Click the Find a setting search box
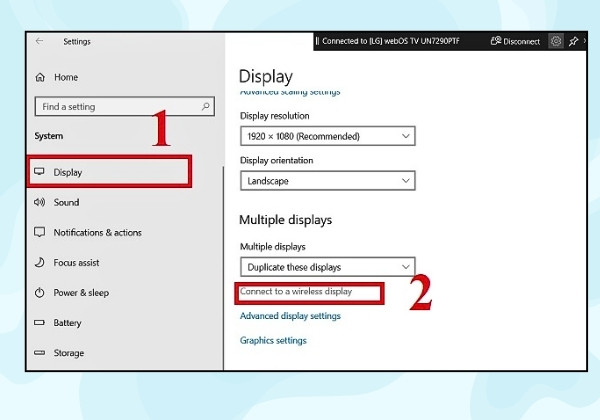 click(x=124, y=106)
